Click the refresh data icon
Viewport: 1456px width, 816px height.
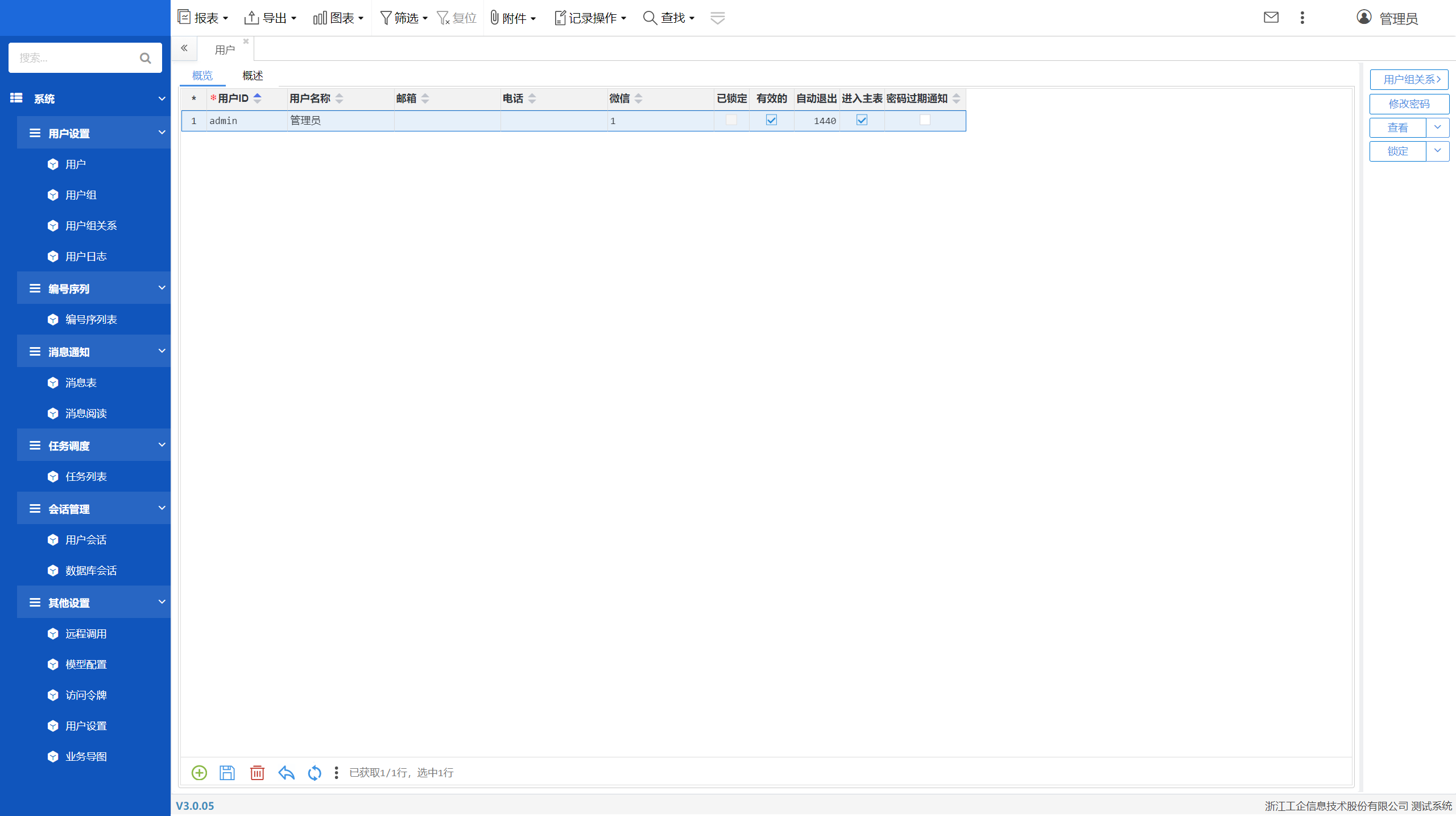click(x=315, y=772)
